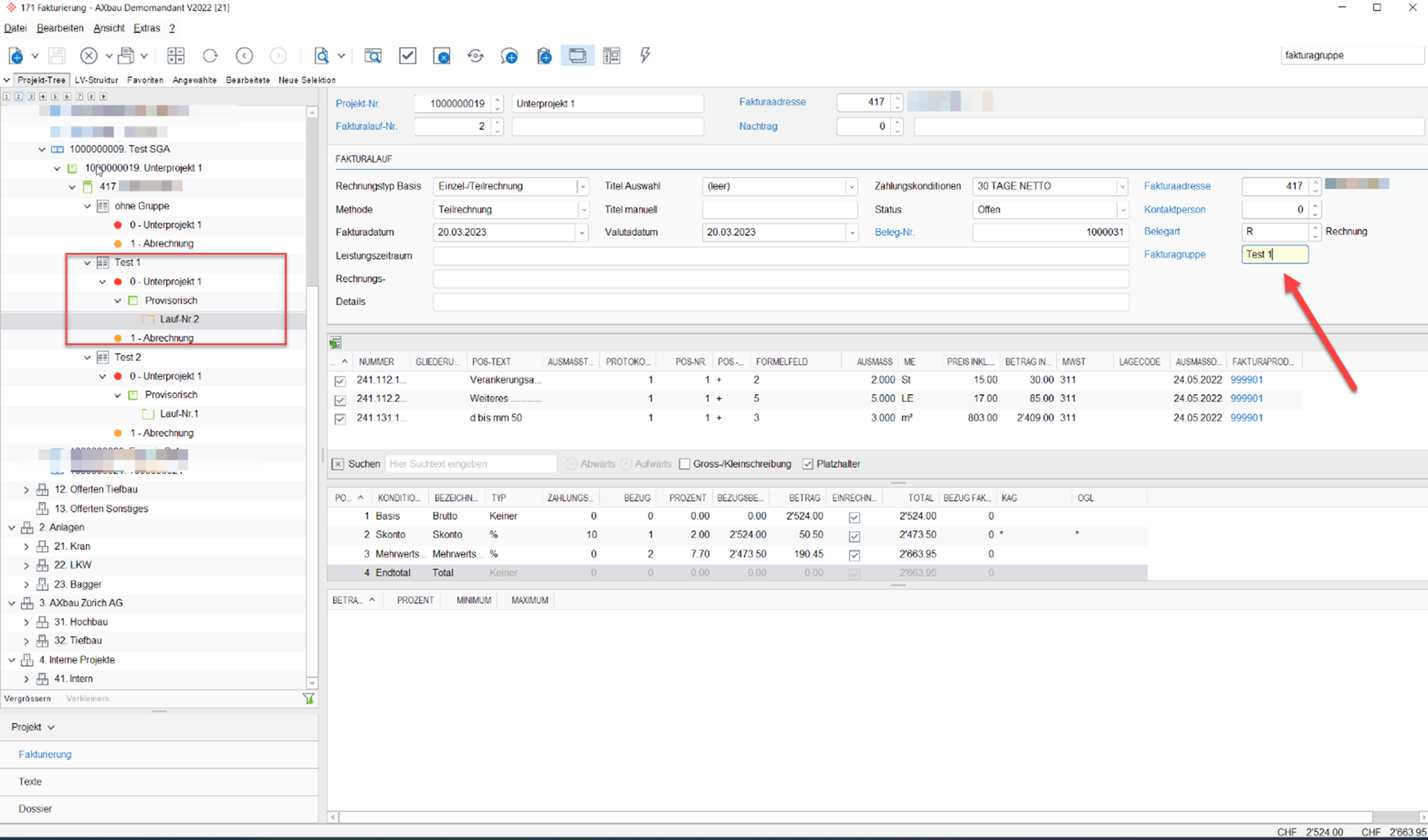Toggle checkbox for position 241.112.2

340,400
